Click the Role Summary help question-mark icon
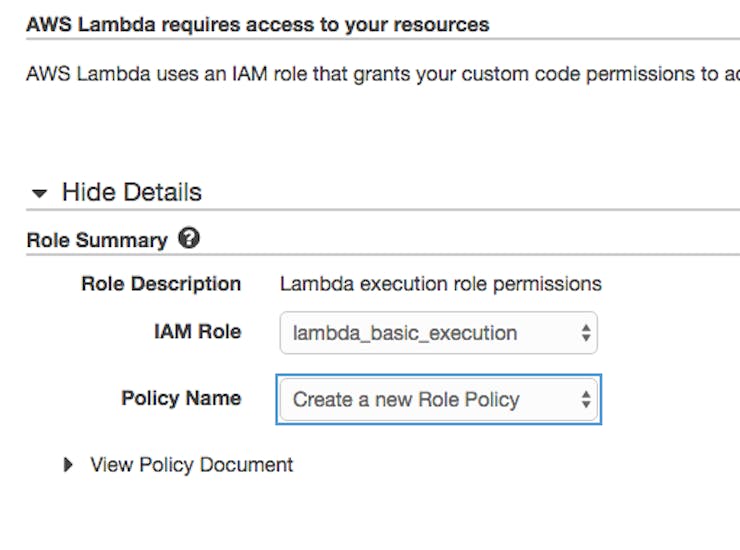 189,238
